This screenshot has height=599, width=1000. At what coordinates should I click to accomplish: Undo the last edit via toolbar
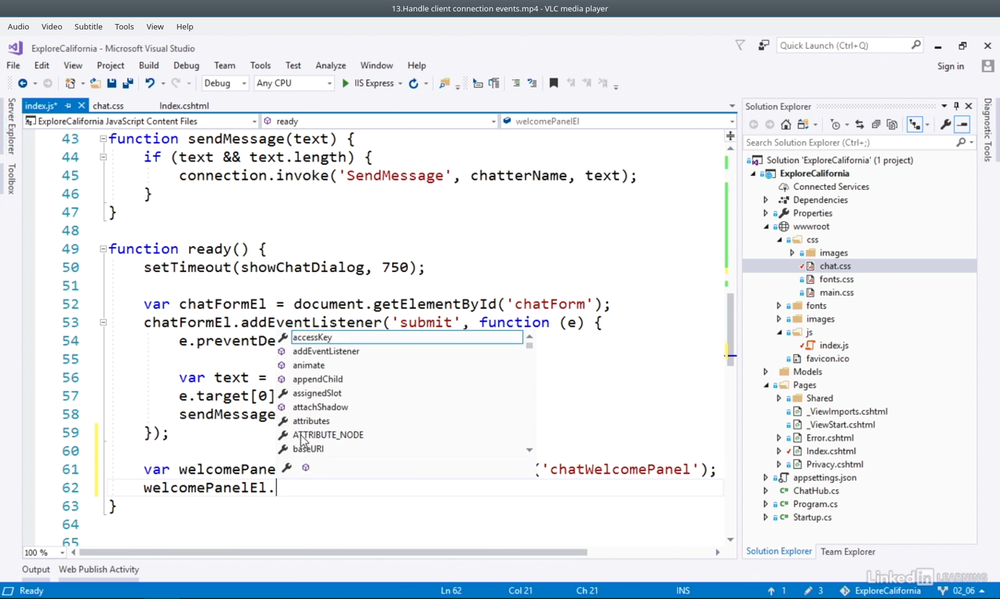[x=150, y=84]
